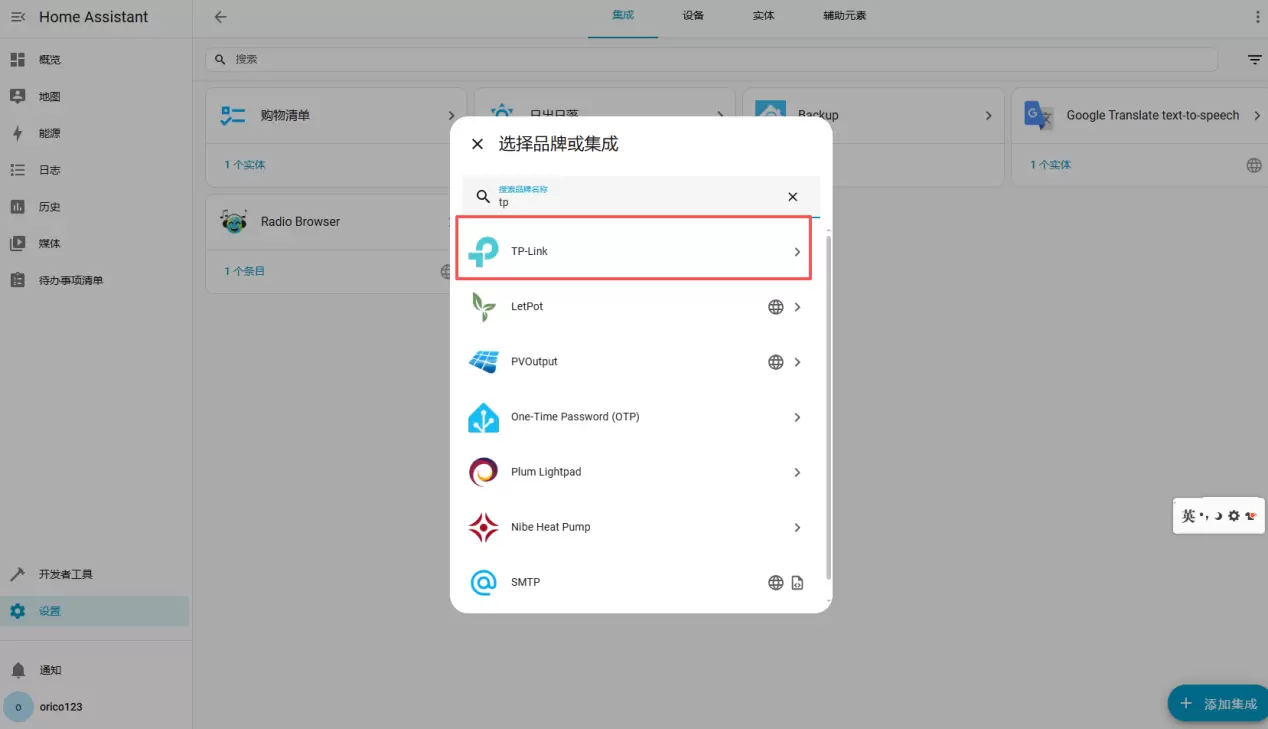
Task: Open the TP-Link integration entry
Action: point(633,251)
